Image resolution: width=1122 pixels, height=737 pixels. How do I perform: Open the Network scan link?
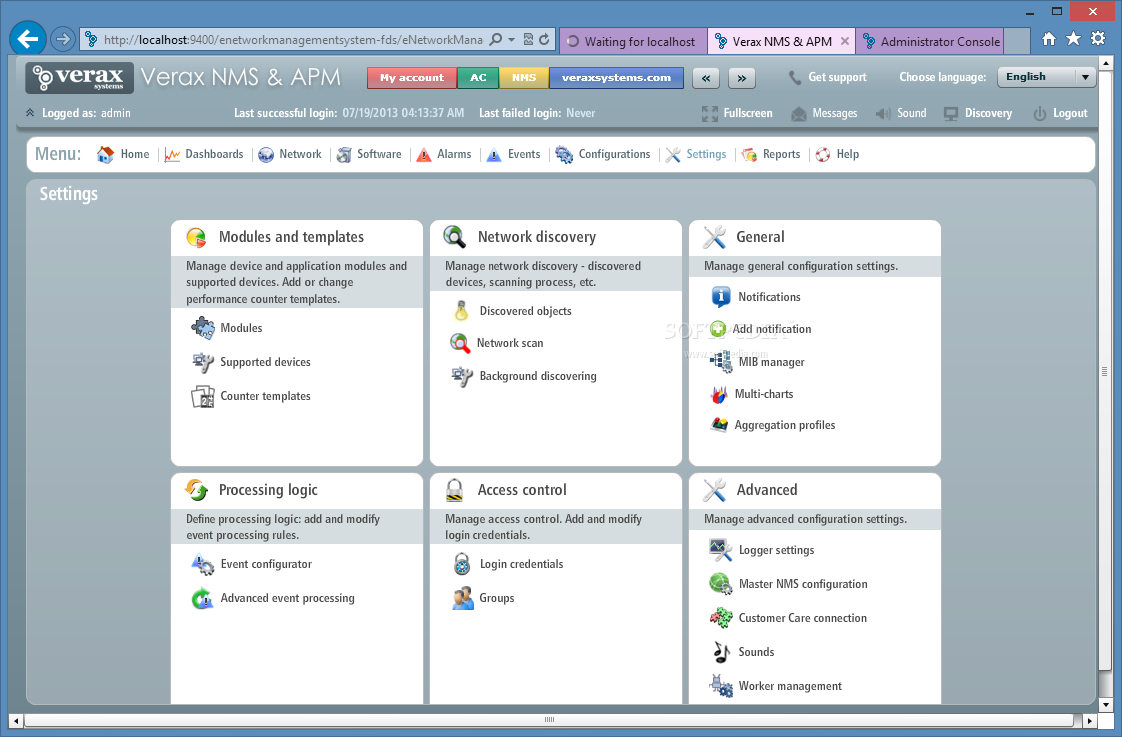point(509,343)
